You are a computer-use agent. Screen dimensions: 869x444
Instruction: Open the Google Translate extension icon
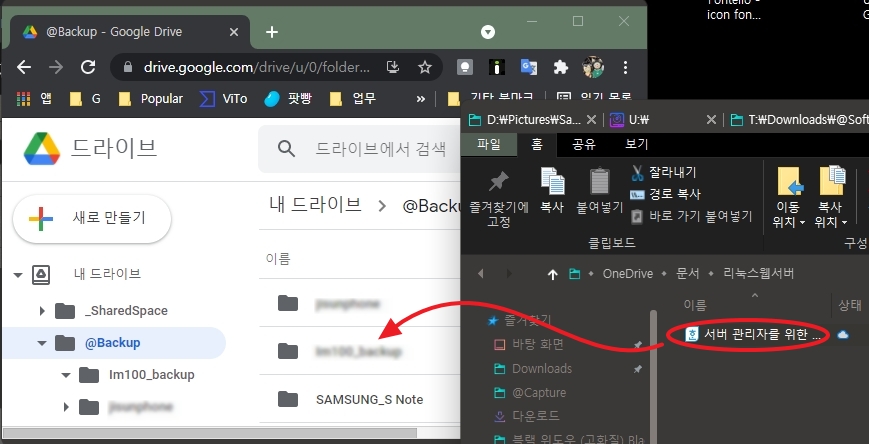click(529, 68)
